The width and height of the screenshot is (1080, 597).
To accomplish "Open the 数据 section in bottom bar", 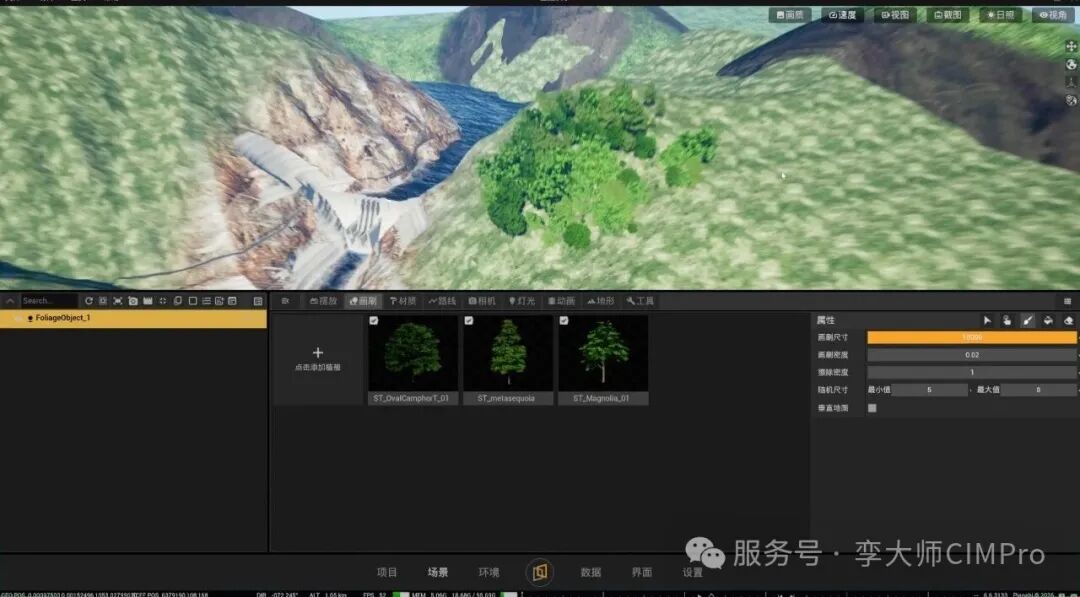I will pyautogui.click(x=591, y=572).
